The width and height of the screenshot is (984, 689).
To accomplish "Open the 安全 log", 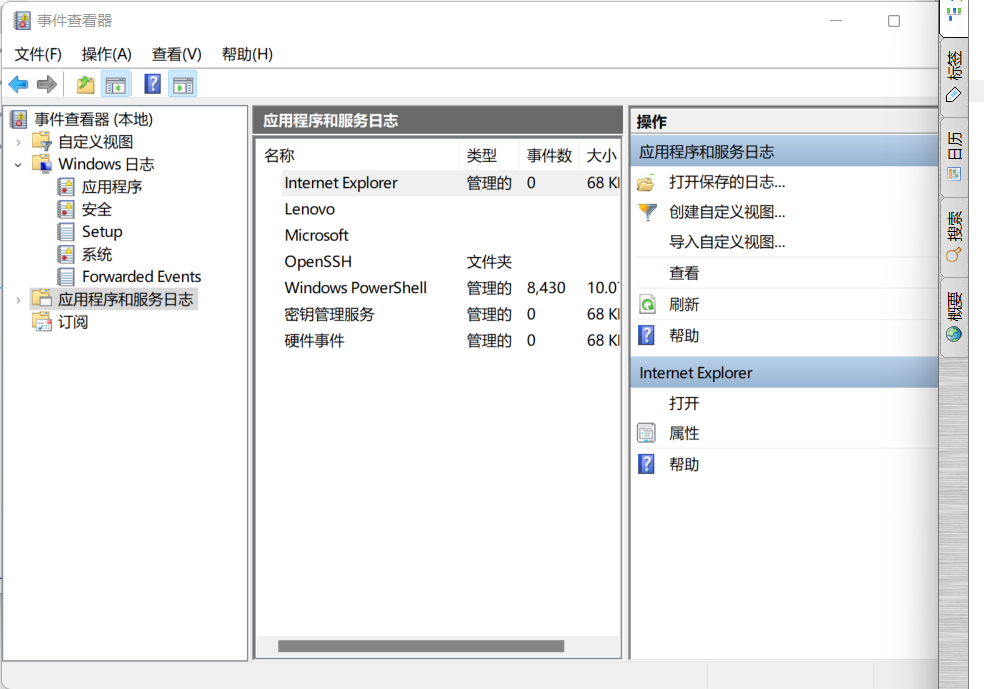I will [97, 210].
